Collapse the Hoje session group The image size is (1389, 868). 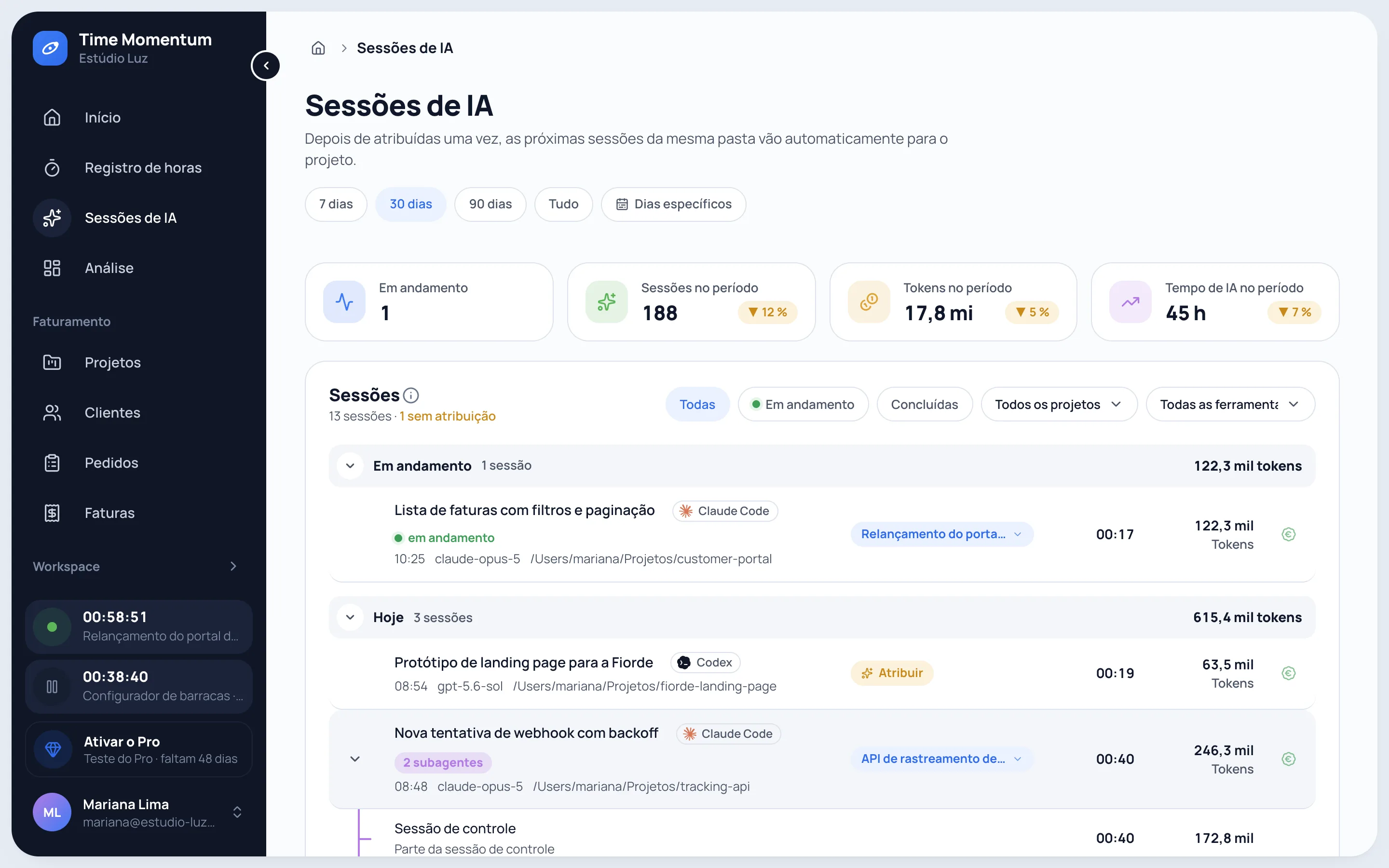pos(350,618)
